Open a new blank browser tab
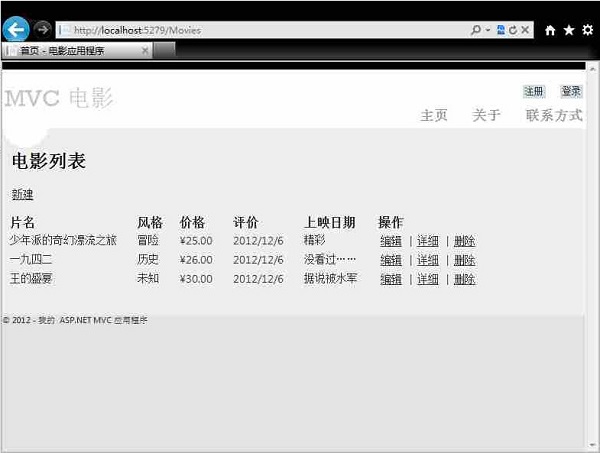The width and height of the screenshot is (600, 453). tap(165, 50)
